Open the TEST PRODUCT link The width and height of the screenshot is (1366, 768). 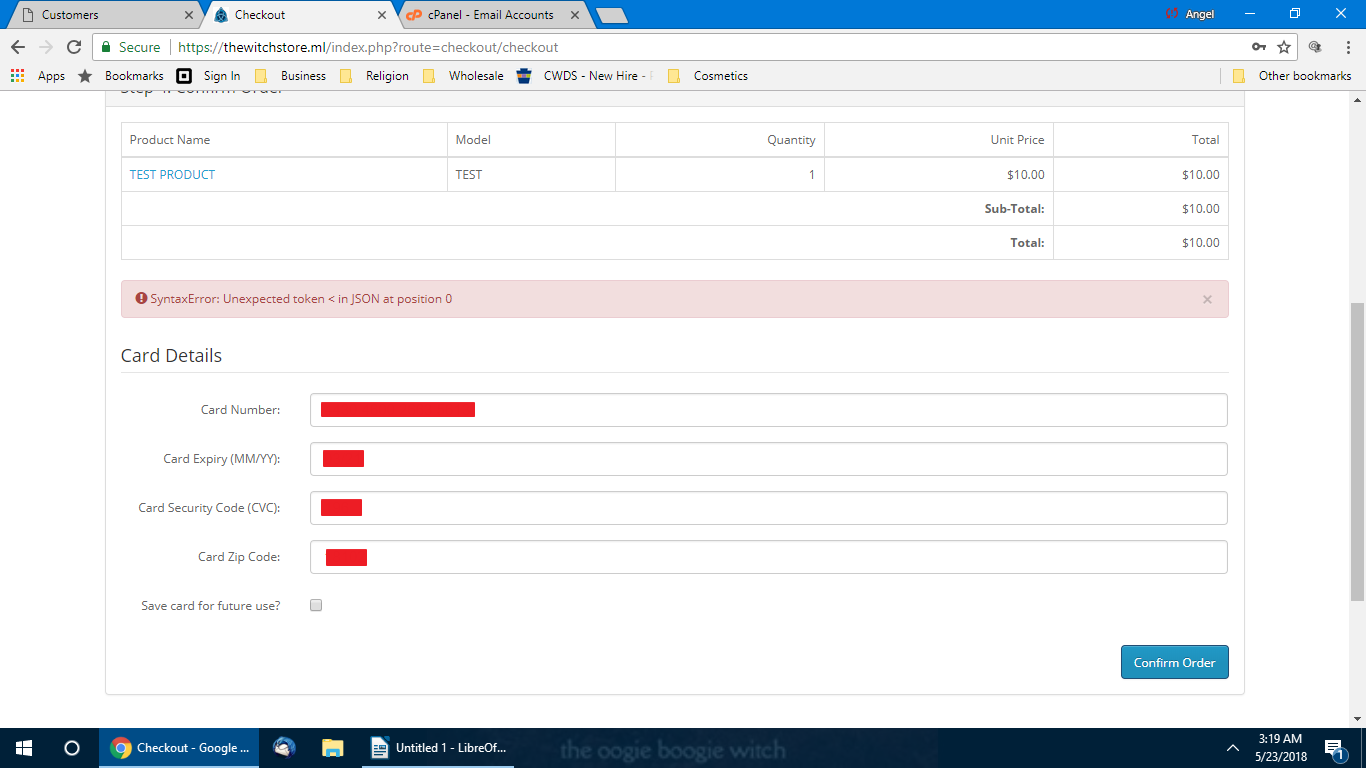coord(172,175)
